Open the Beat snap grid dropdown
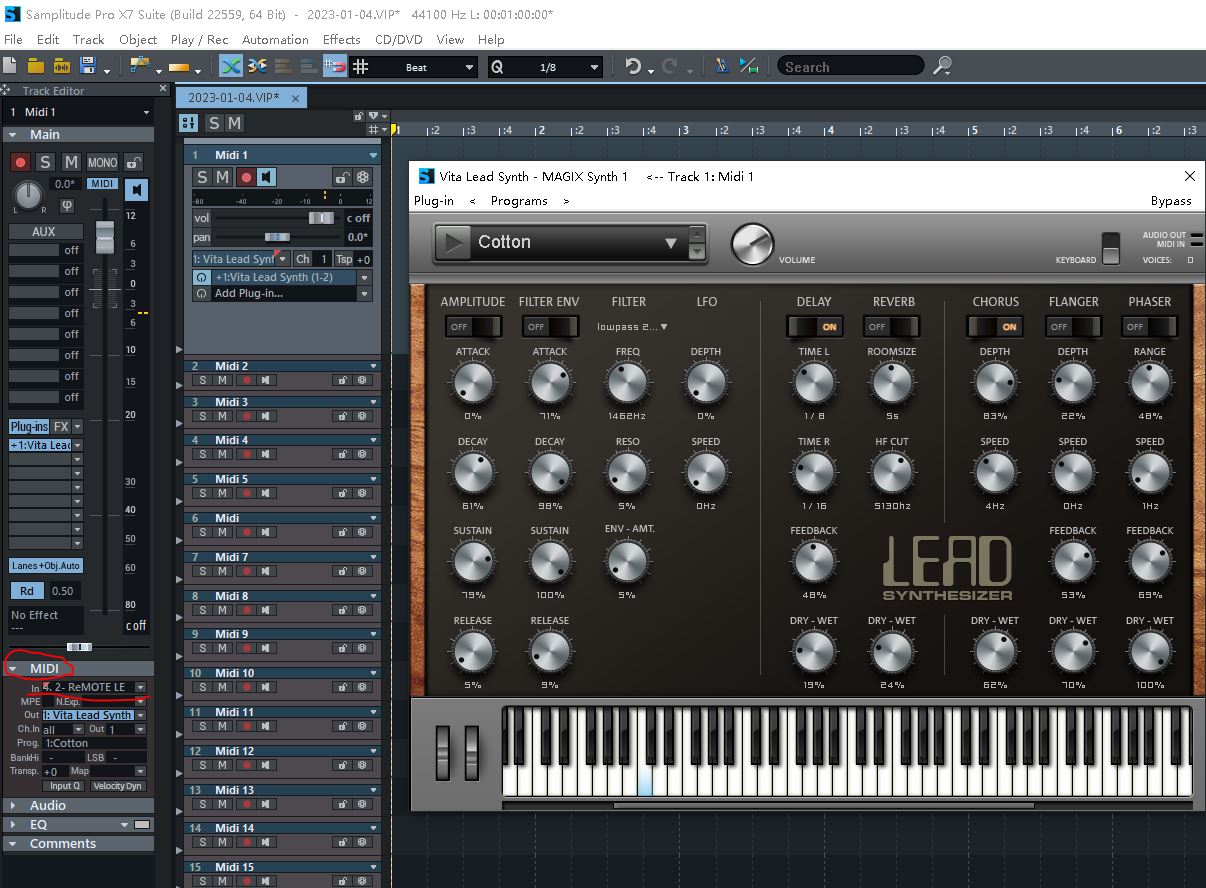The width and height of the screenshot is (1206, 888). 469,67
